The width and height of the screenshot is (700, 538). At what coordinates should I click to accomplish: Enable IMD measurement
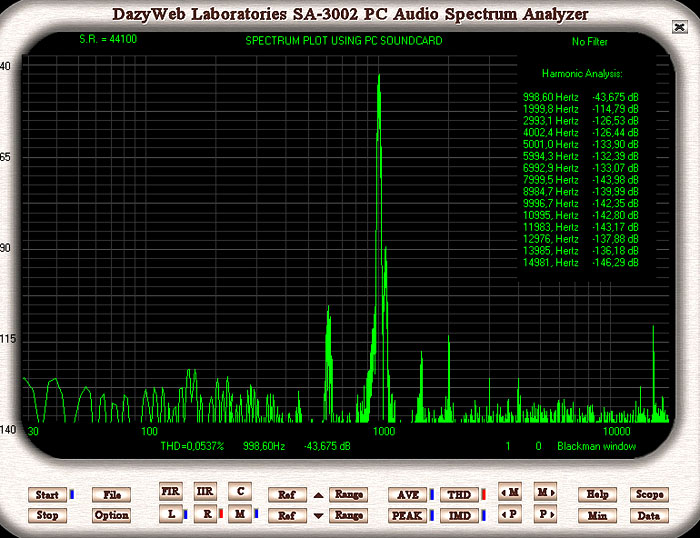coord(459,515)
